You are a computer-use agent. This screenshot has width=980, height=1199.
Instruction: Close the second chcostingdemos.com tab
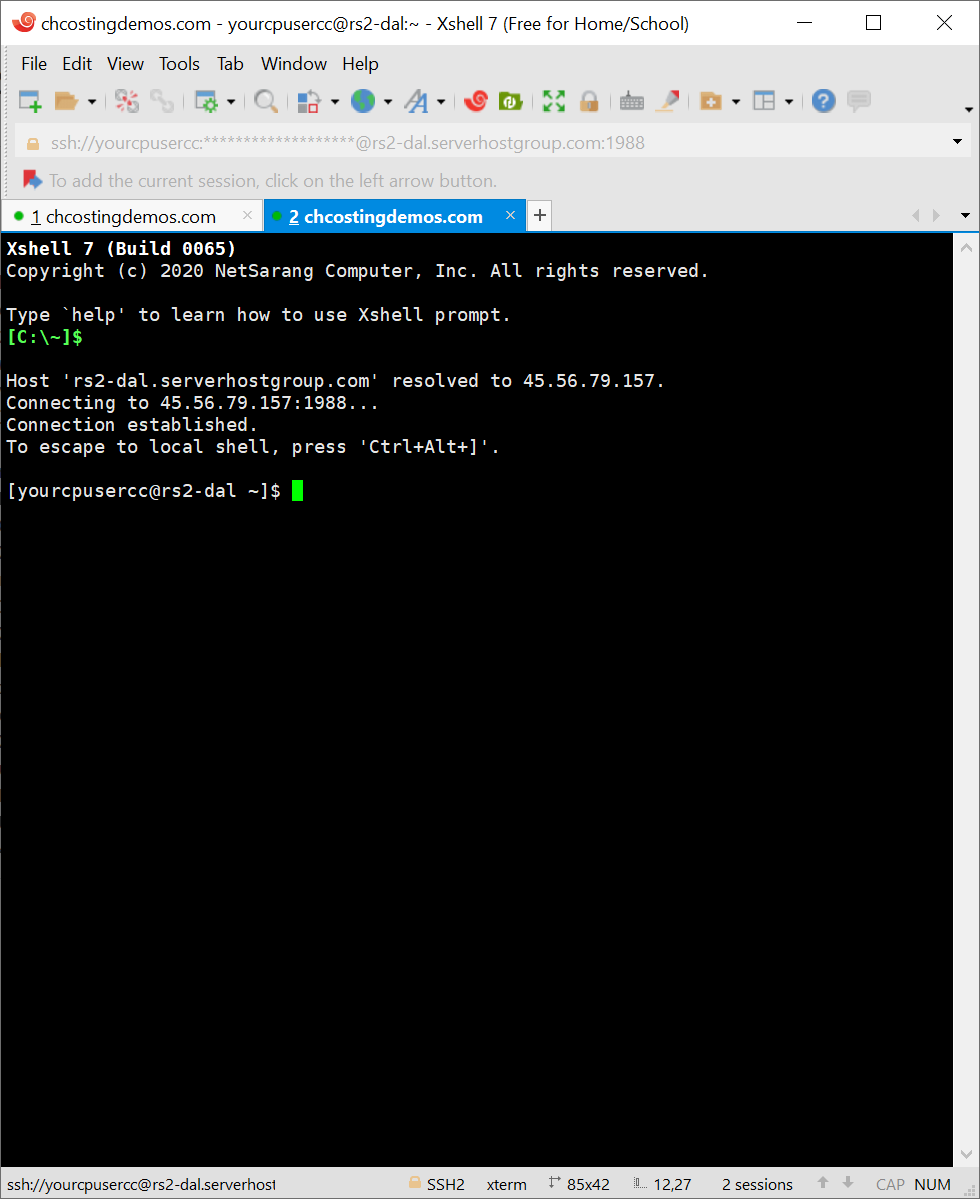(510, 216)
